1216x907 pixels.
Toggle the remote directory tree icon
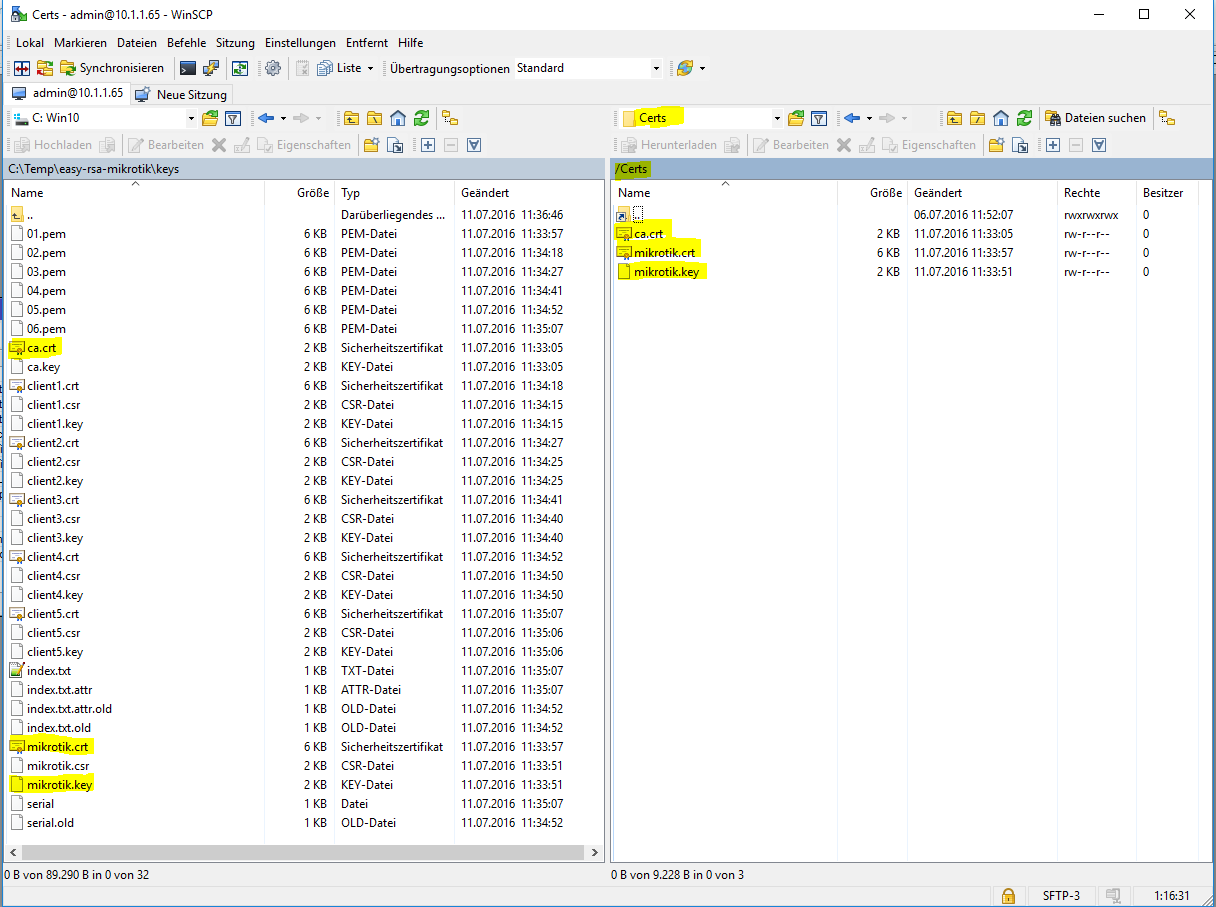[1167, 118]
